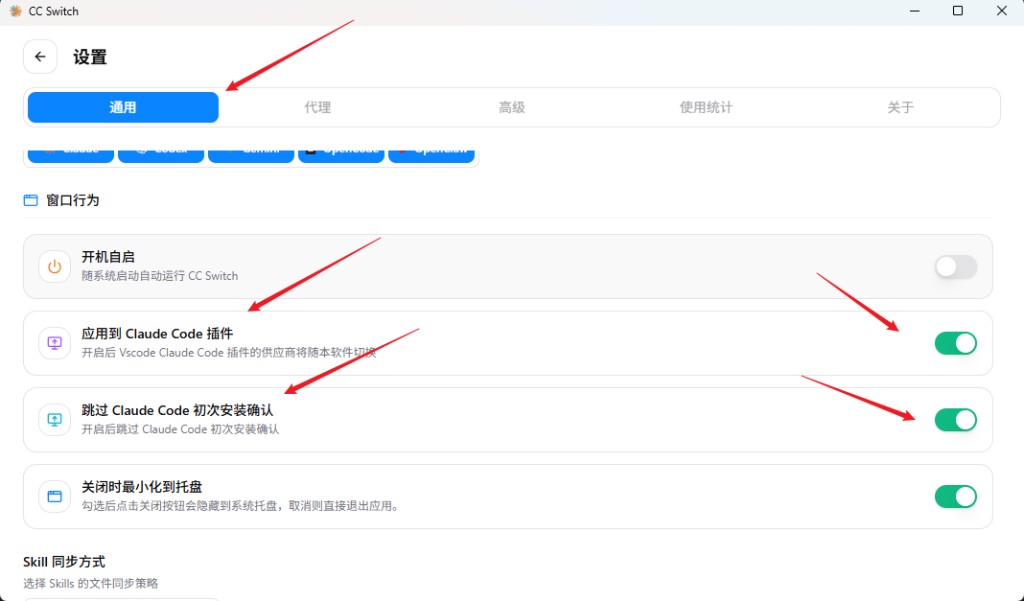The image size is (1024, 601).
Task: Click the back arrow button beside 设置
Action: (x=40, y=57)
